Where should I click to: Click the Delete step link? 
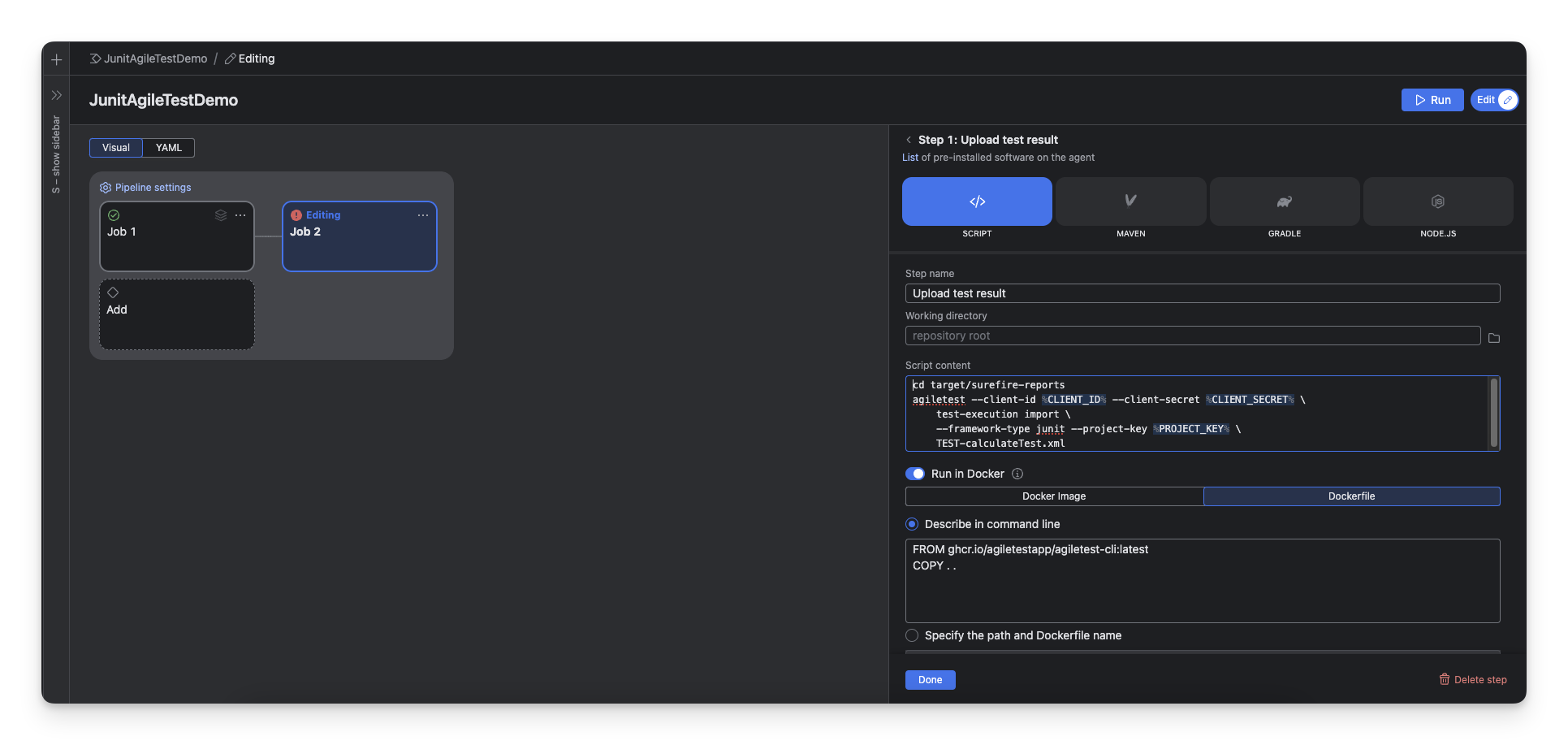[1473, 680]
